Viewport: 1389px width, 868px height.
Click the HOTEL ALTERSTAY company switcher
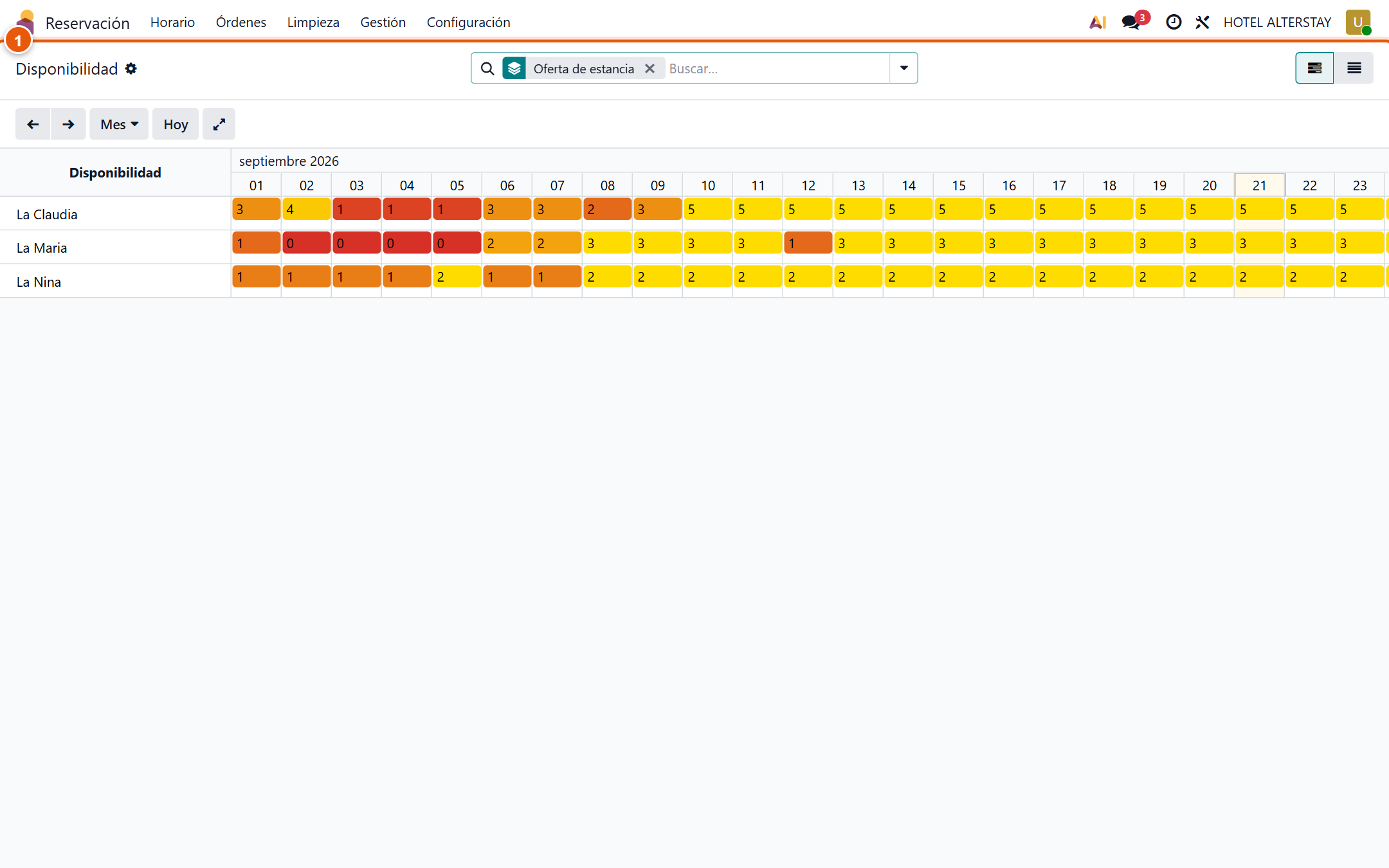pos(1277,23)
